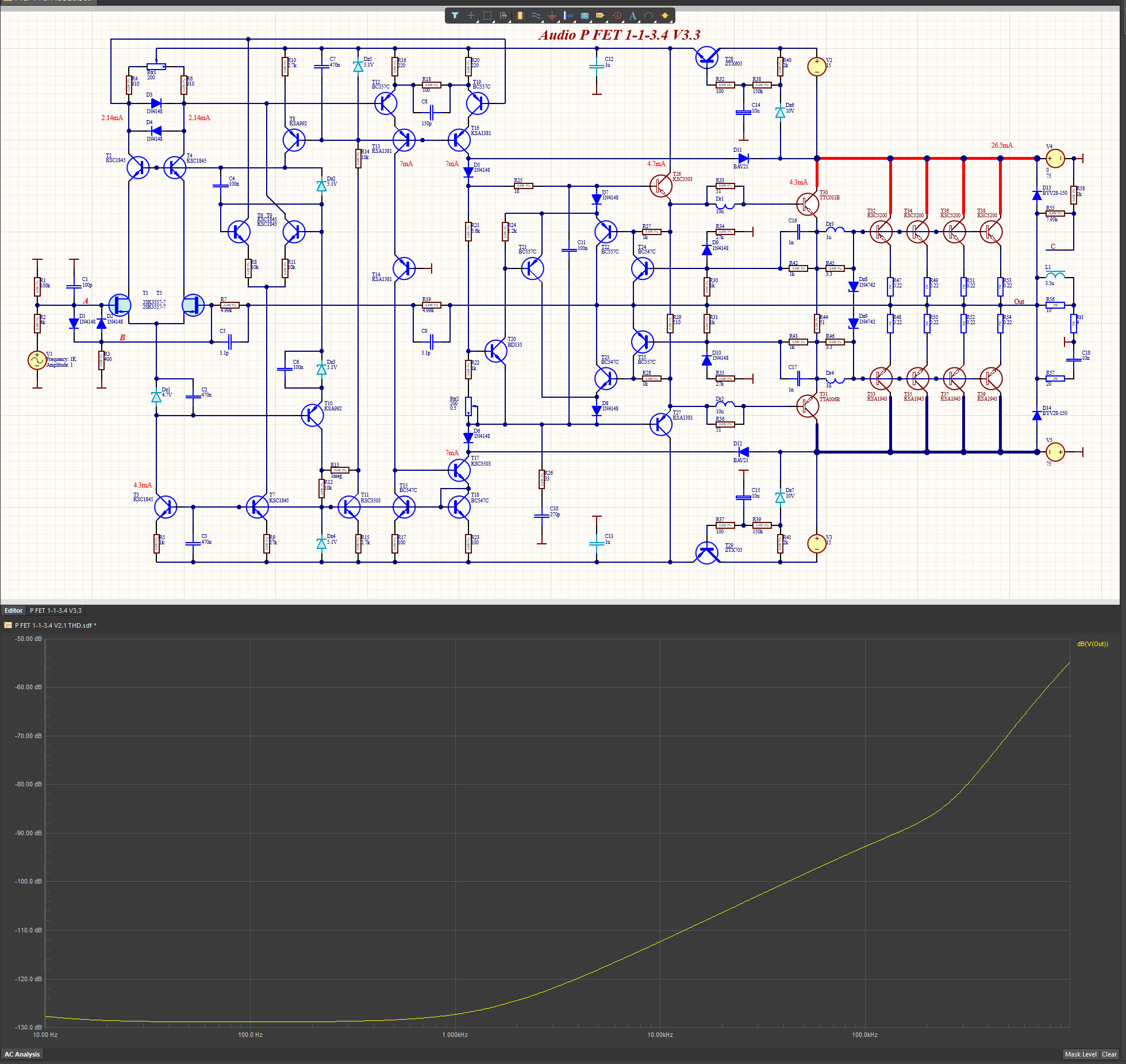Click the 26.5mA current annotation
Screen dimensions: 1126x1064
click(1002, 145)
